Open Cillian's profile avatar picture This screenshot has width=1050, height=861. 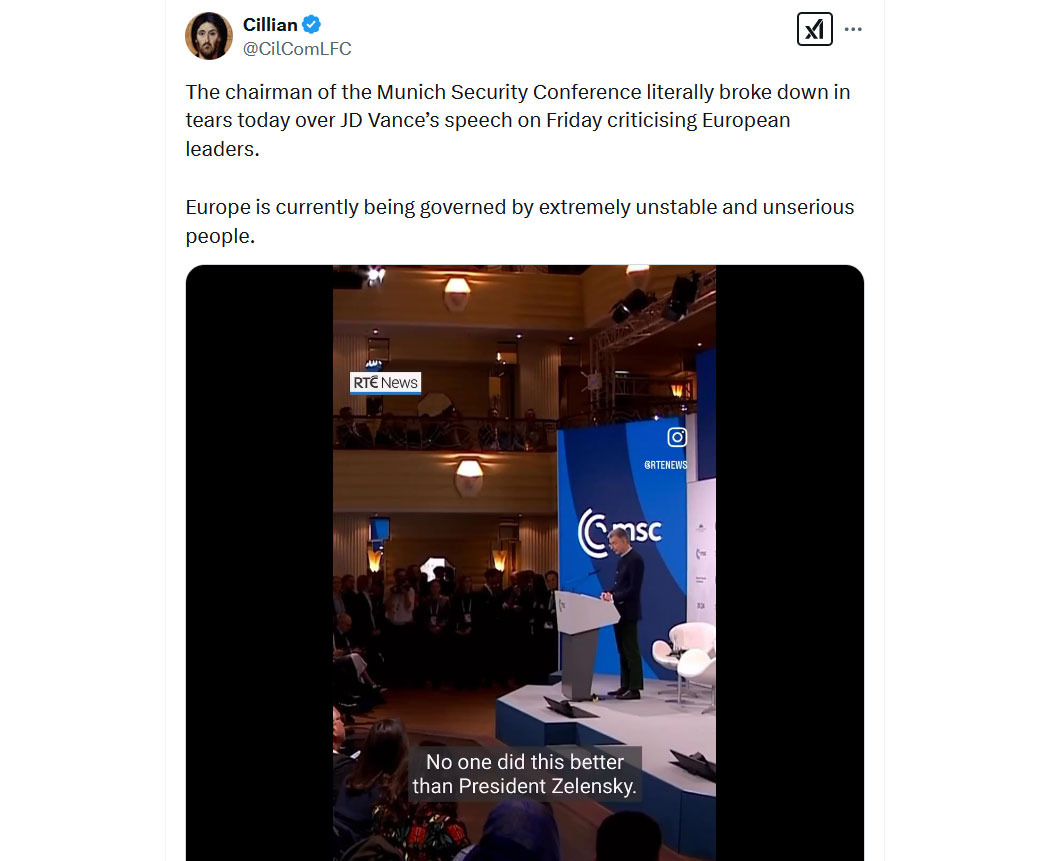(209, 35)
